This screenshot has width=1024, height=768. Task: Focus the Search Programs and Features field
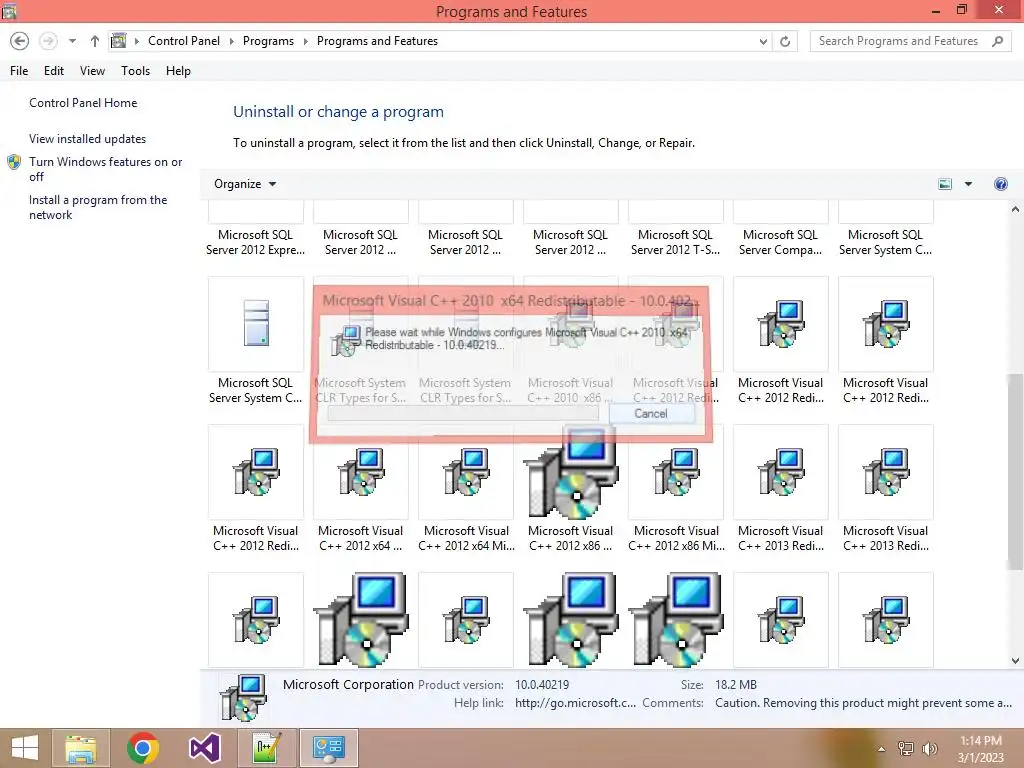point(898,41)
